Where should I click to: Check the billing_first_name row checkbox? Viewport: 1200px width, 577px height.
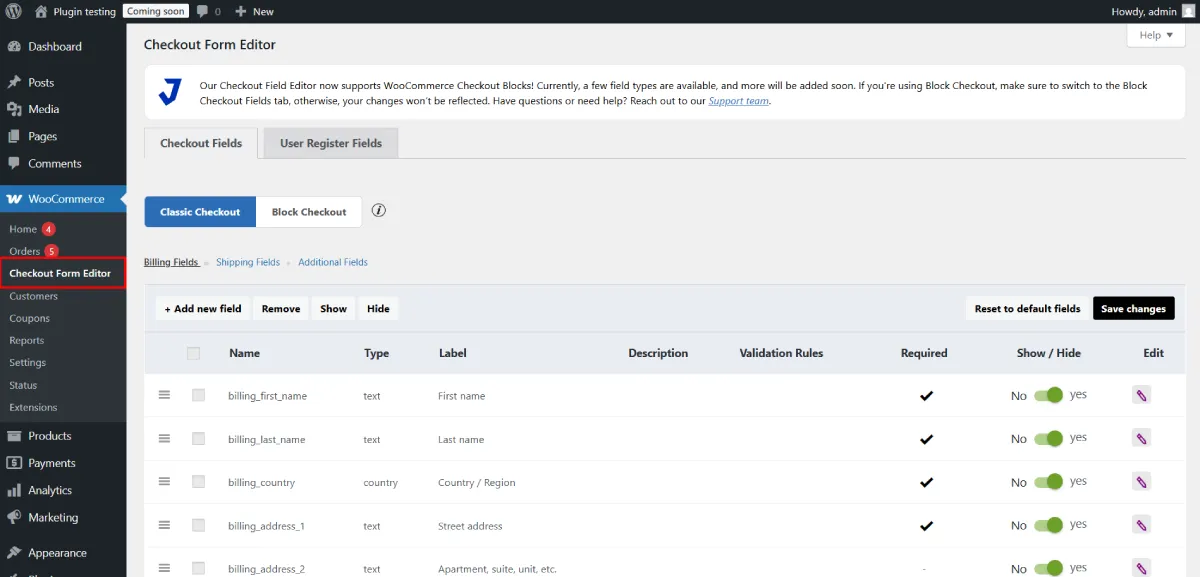[x=198, y=395]
